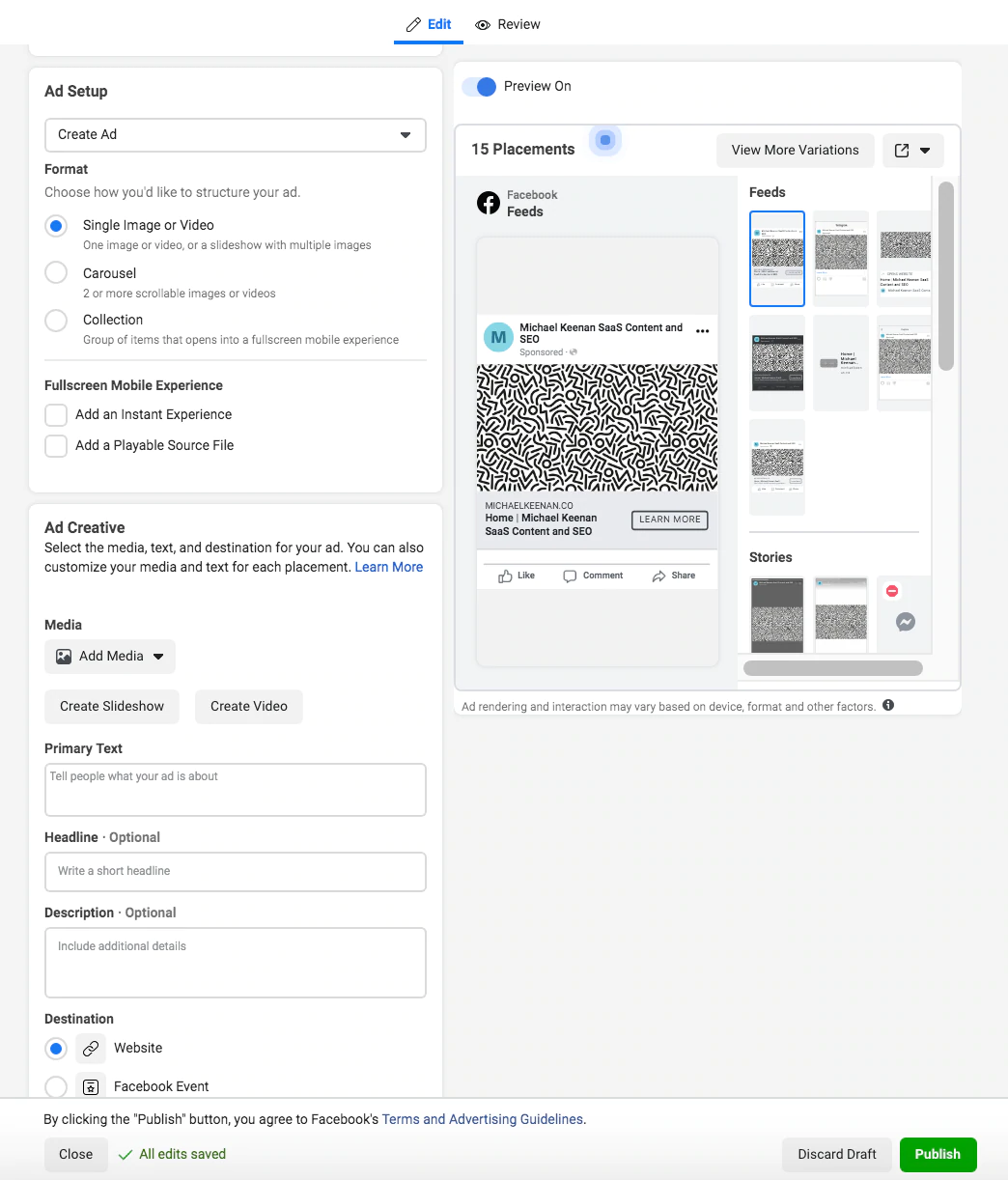Click the Like thumbs-up icon
This screenshot has width=1008, height=1180.
click(505, 576)
